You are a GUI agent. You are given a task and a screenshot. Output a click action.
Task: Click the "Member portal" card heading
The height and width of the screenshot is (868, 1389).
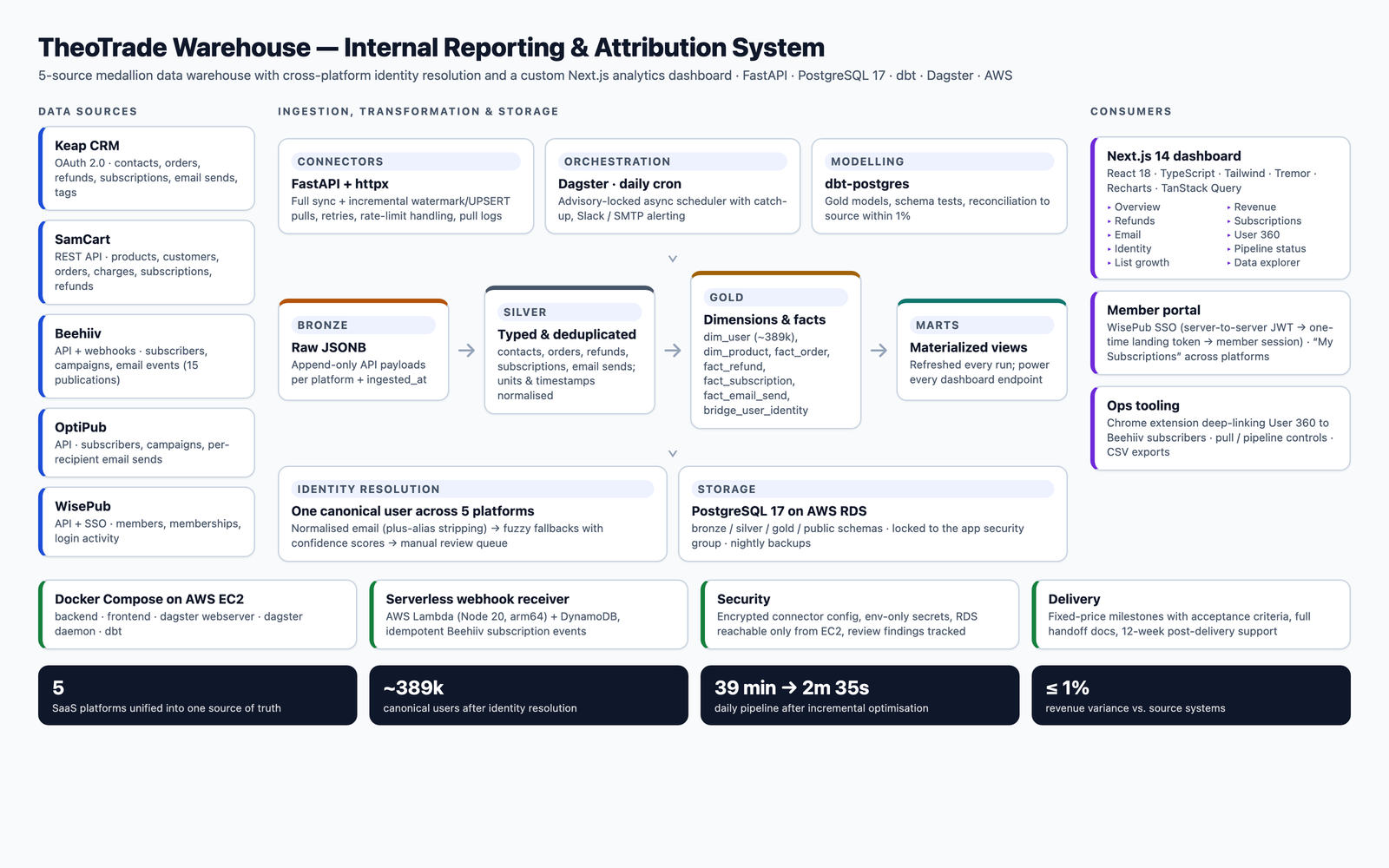point(1154,310)
